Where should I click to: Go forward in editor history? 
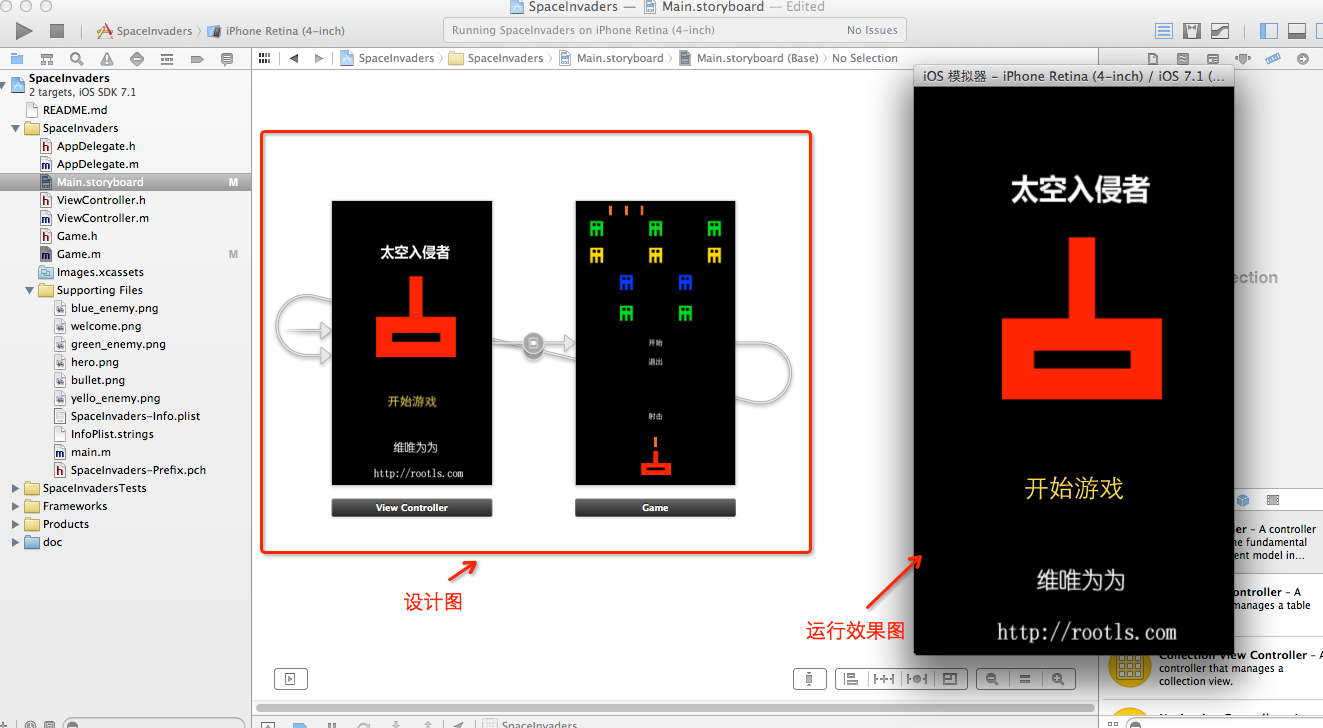pos(319,58)
